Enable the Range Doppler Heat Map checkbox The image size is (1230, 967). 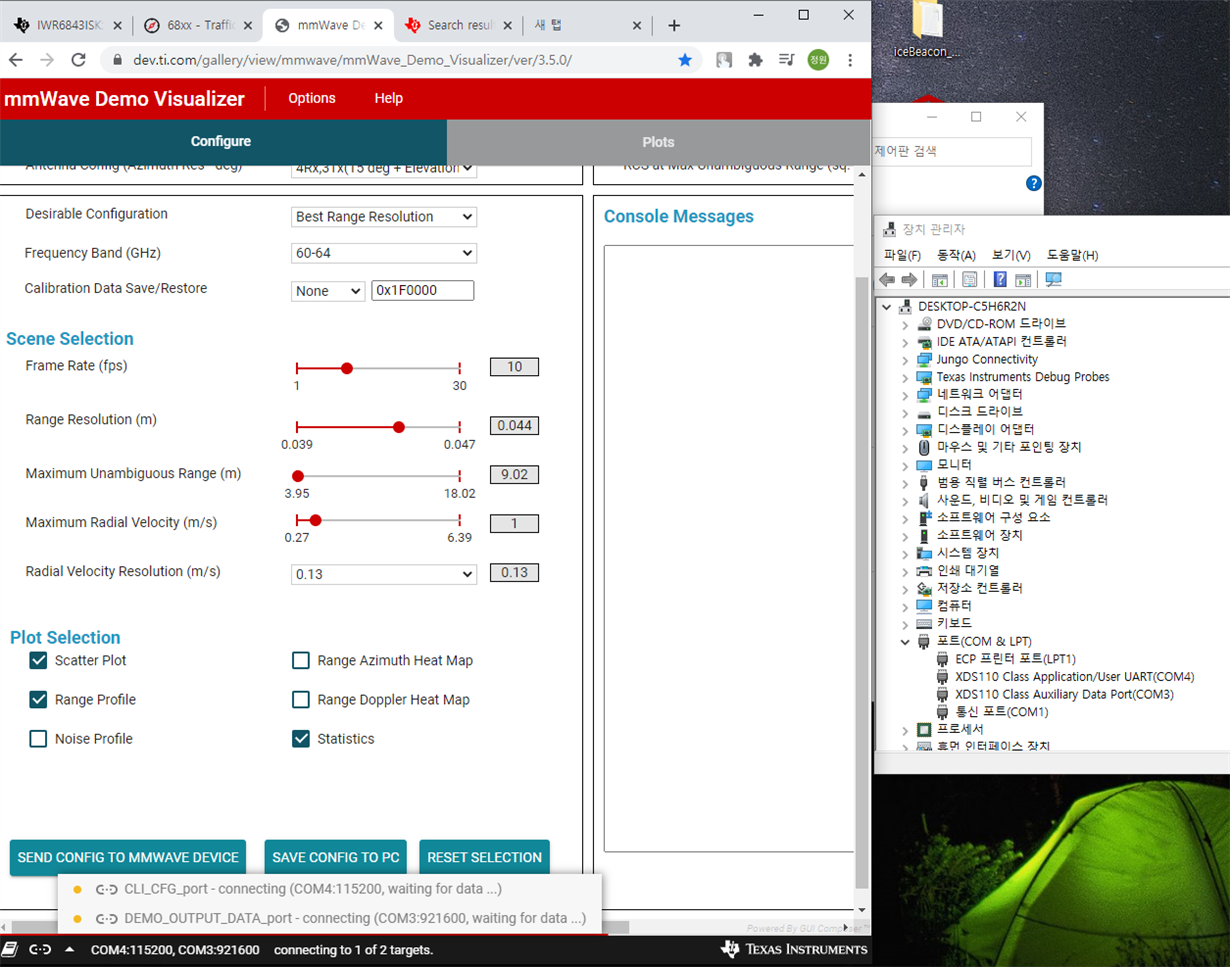click(x=301, y=699)
